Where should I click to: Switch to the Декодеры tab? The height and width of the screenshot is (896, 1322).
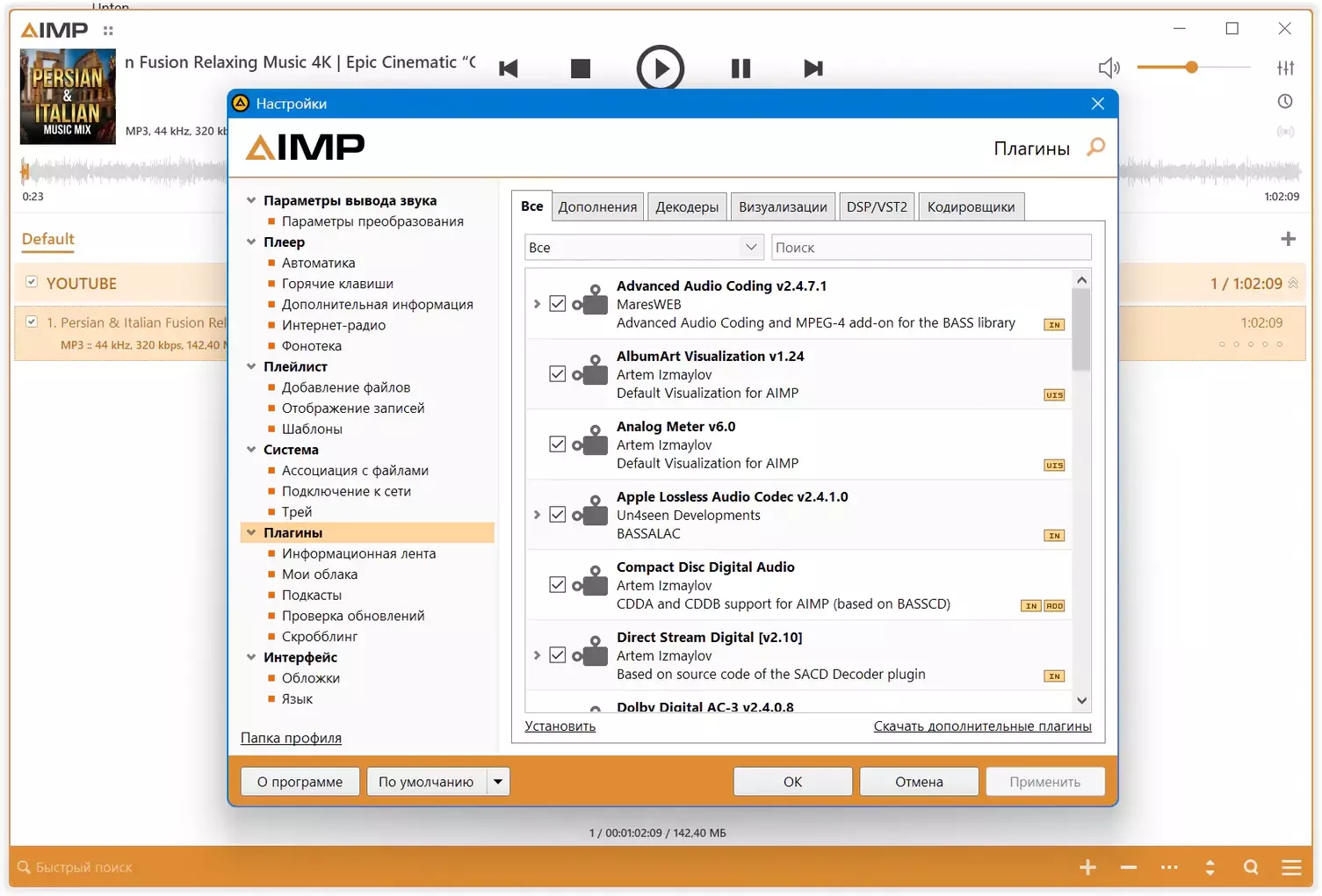pos(687,207)
